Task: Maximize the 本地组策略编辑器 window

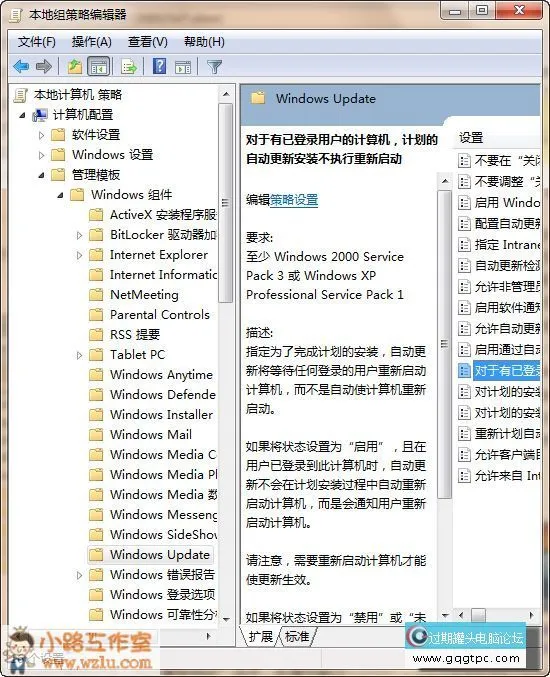Action: (482, 10)
